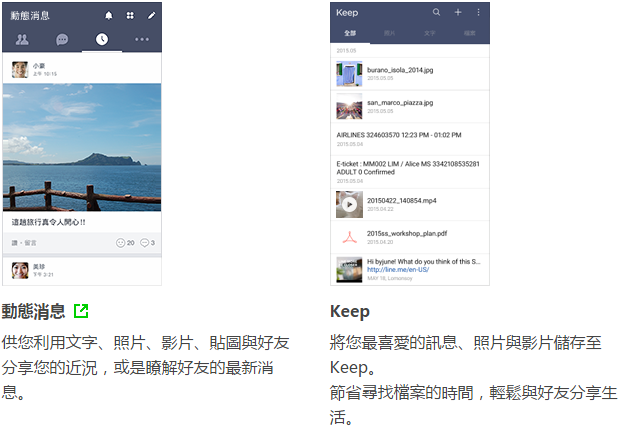
Task: Select the file name burano_isola_2014.jpg
Action: [x=400, y=70]
